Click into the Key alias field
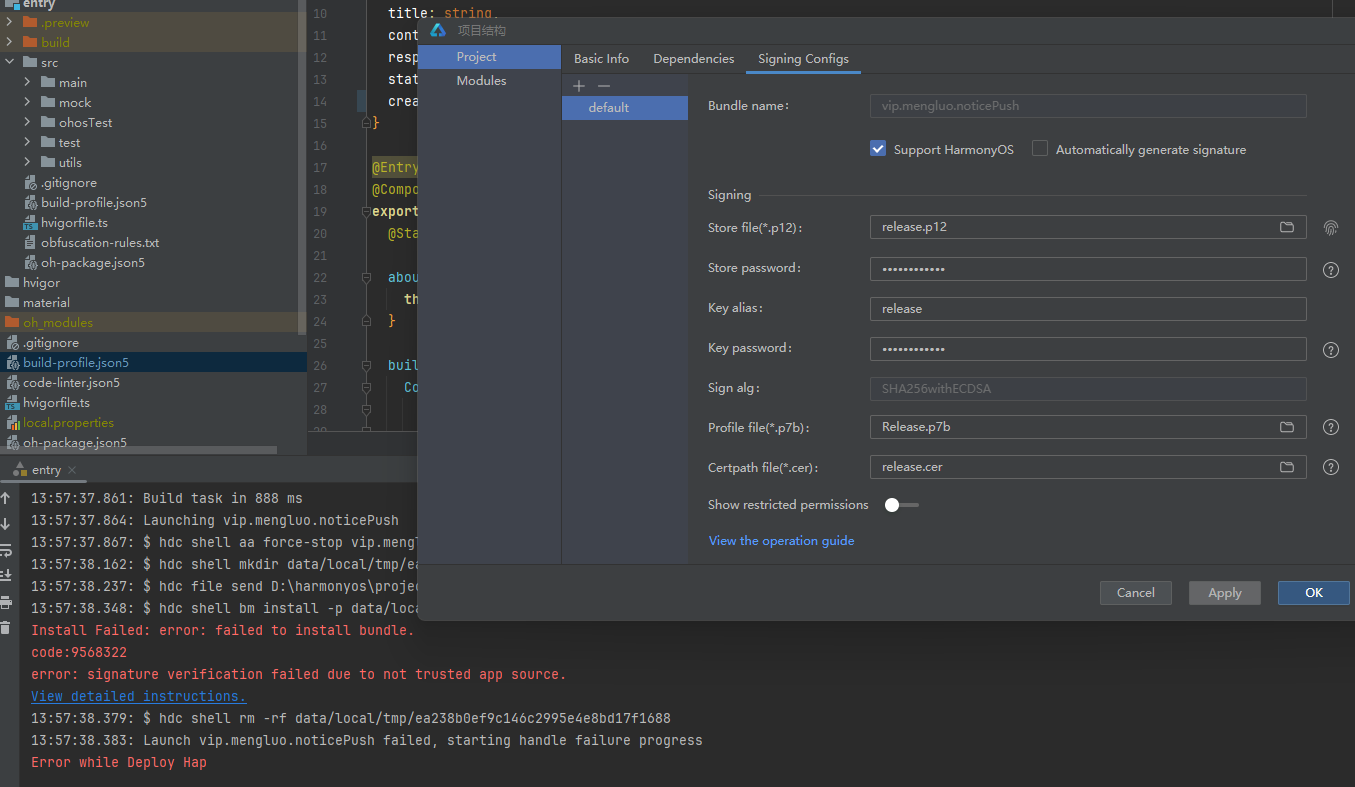Viewport: 1355px width, 787px height. tap(1088, 309)
